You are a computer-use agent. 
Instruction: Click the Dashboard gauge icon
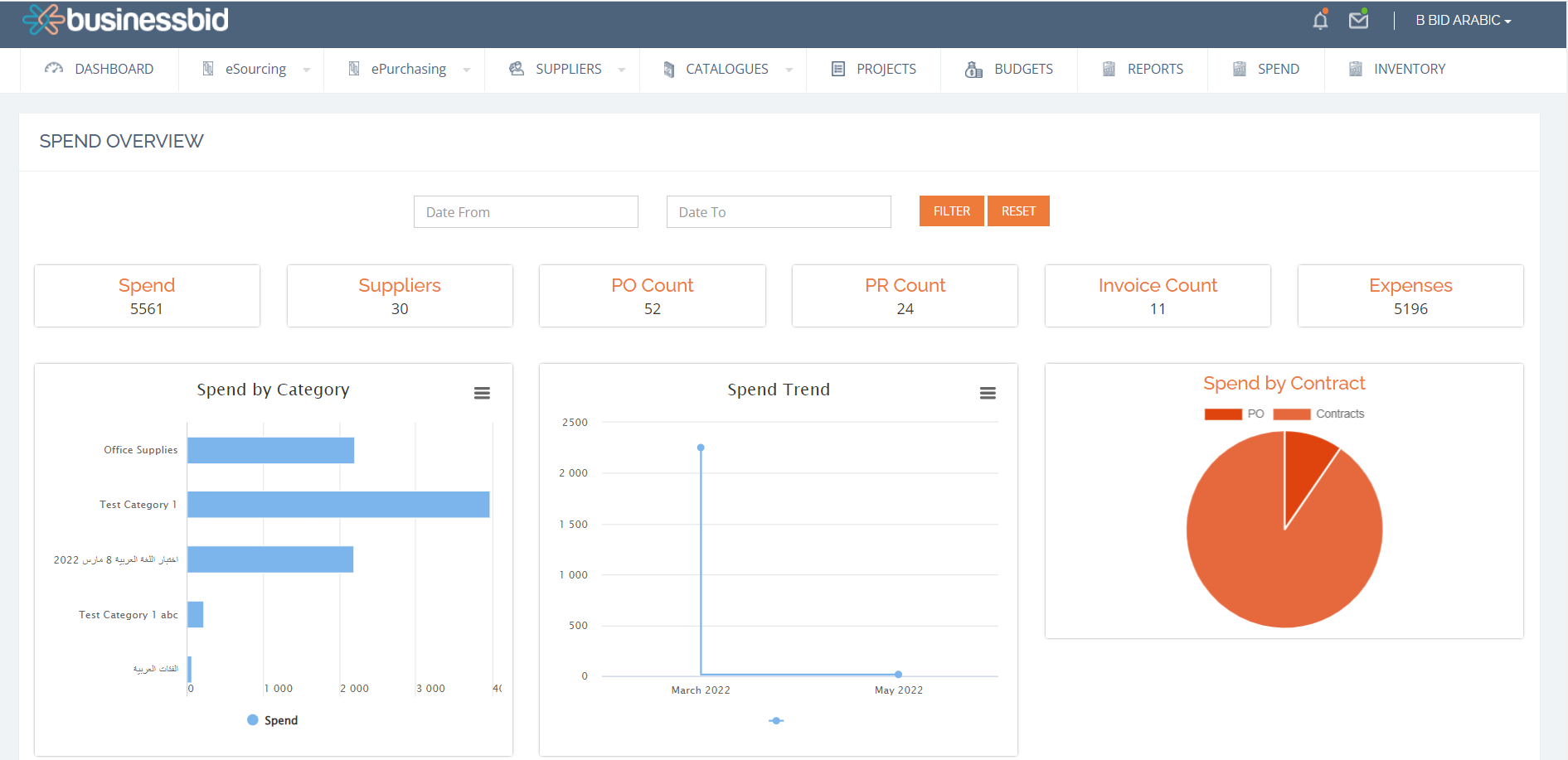(x=54, y=69)
